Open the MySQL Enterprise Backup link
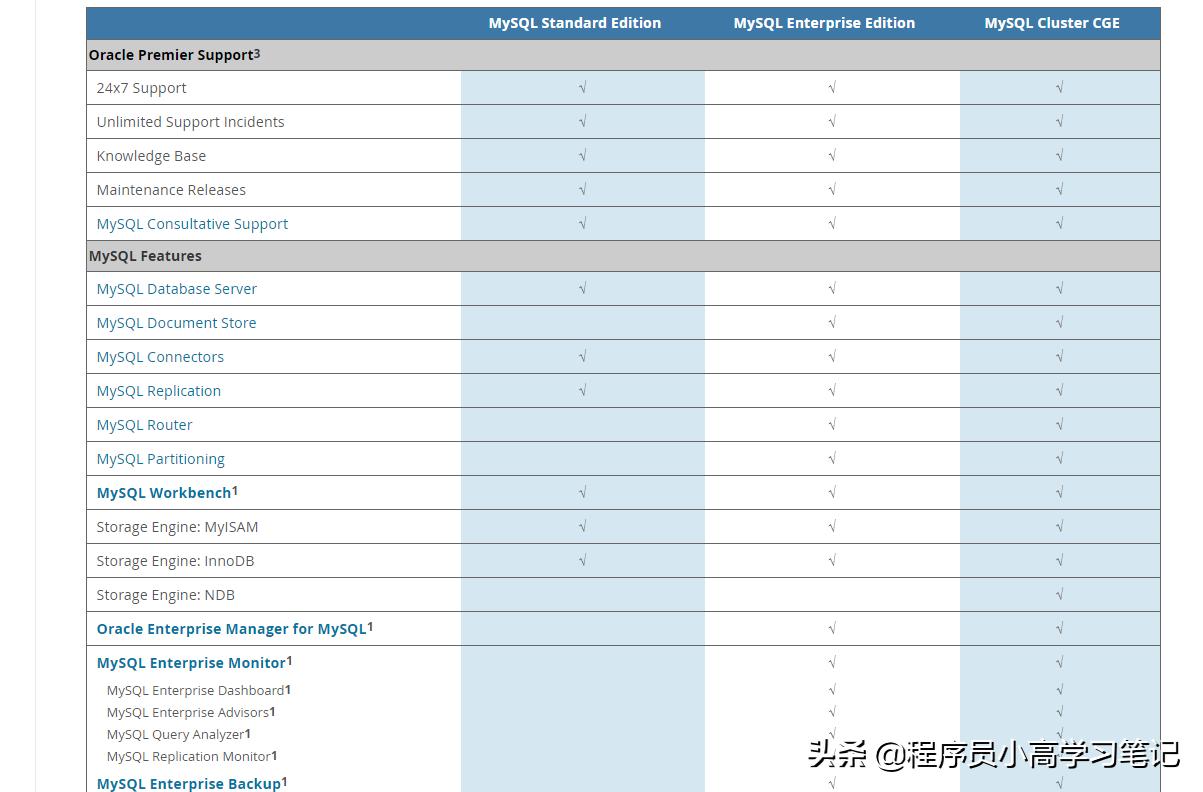Viewport: 1203px width, 792px height. coord(189,784)
